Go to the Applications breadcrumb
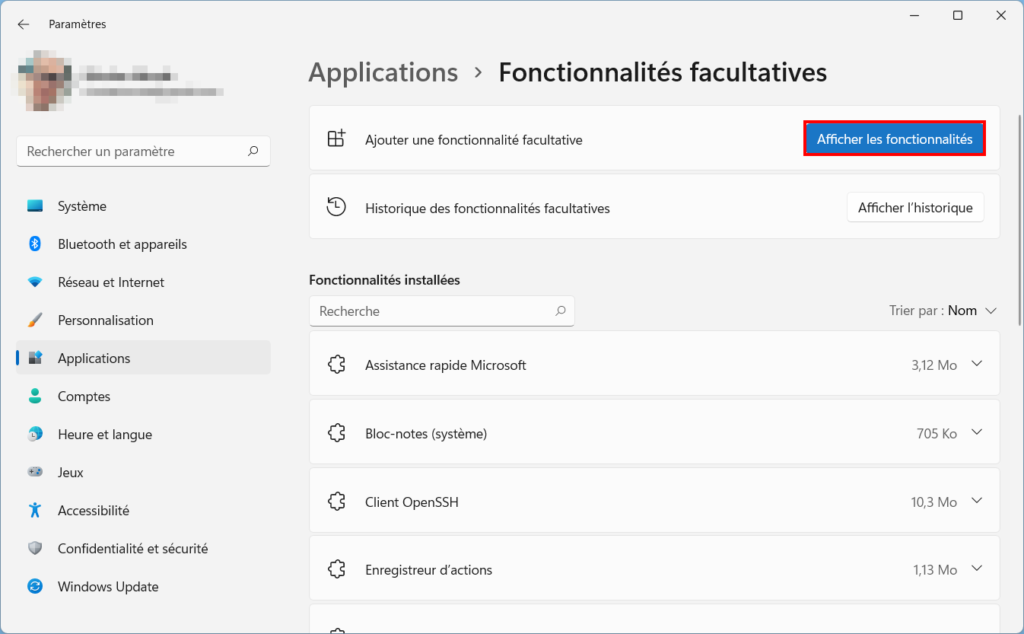 [383, 72]
